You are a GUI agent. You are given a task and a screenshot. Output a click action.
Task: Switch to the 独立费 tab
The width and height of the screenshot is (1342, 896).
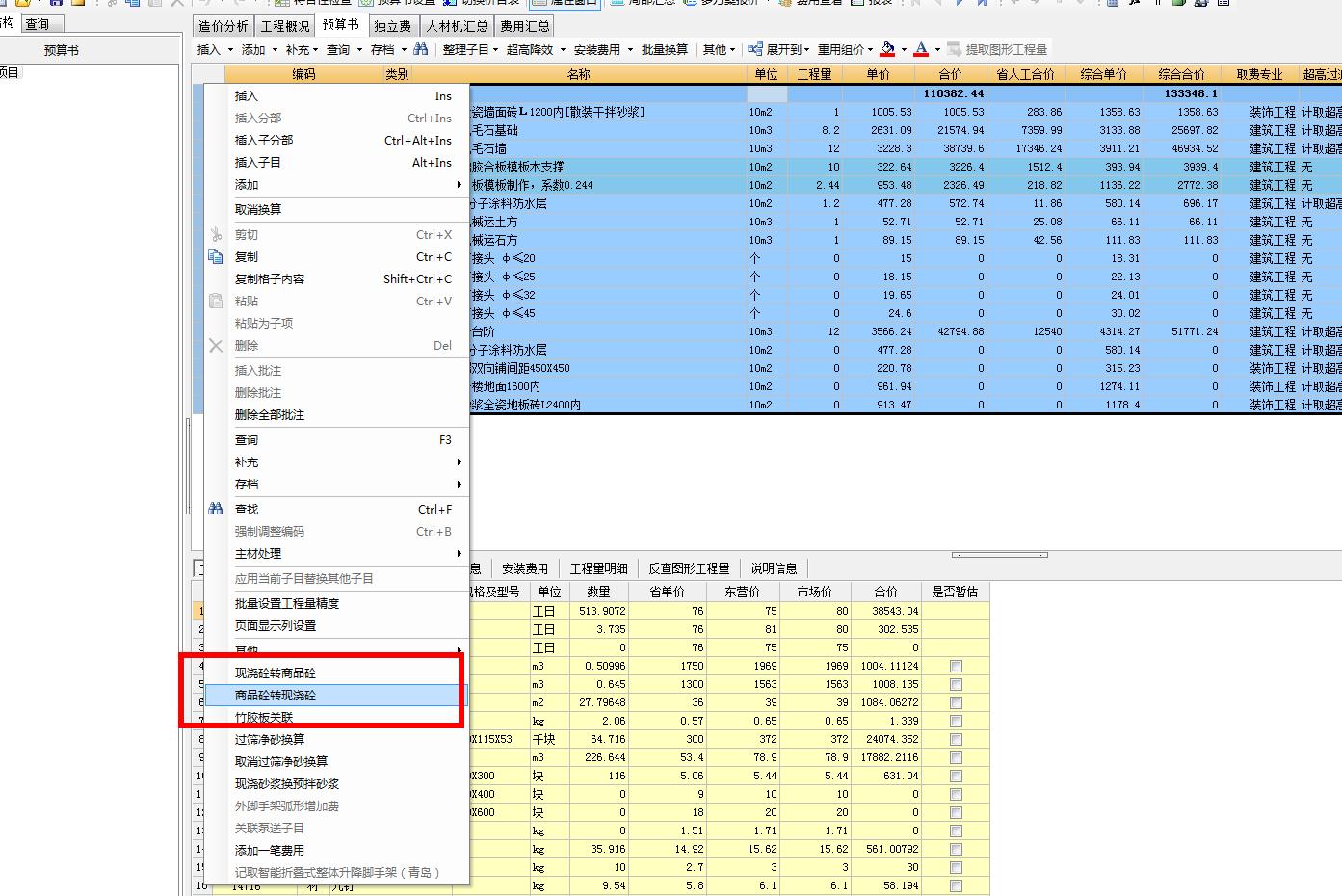pyautogui.click(x=393, y=26)
